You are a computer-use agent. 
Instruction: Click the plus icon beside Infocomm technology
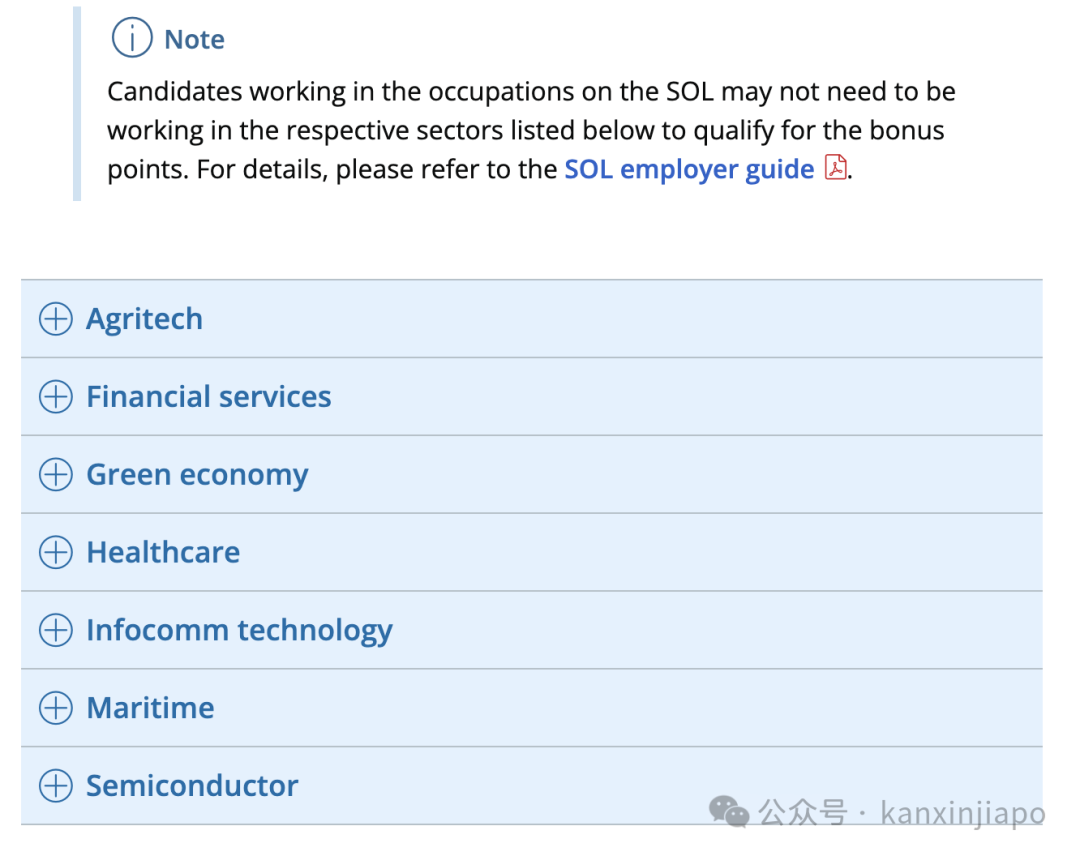pyautogui.click(x=56, y=630)
